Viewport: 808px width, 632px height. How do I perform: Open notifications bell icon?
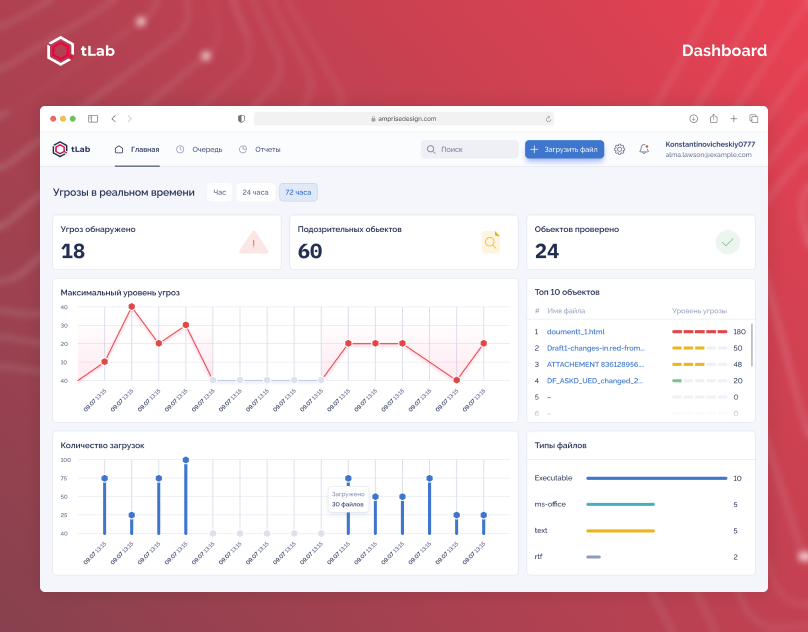(644, 149)
